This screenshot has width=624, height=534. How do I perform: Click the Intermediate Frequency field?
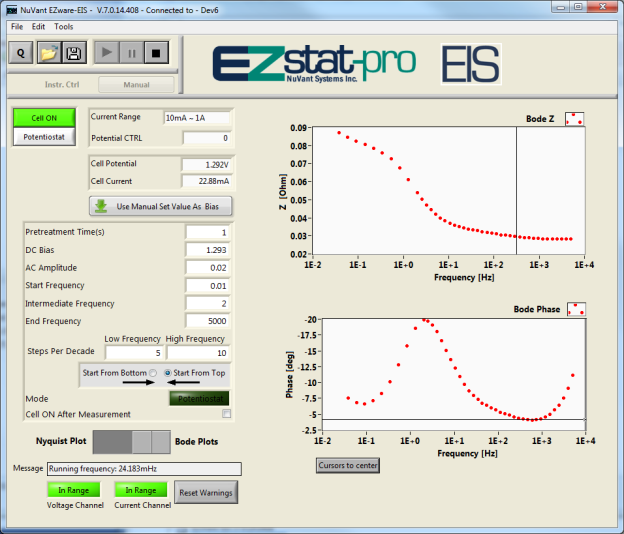(207, 304)
